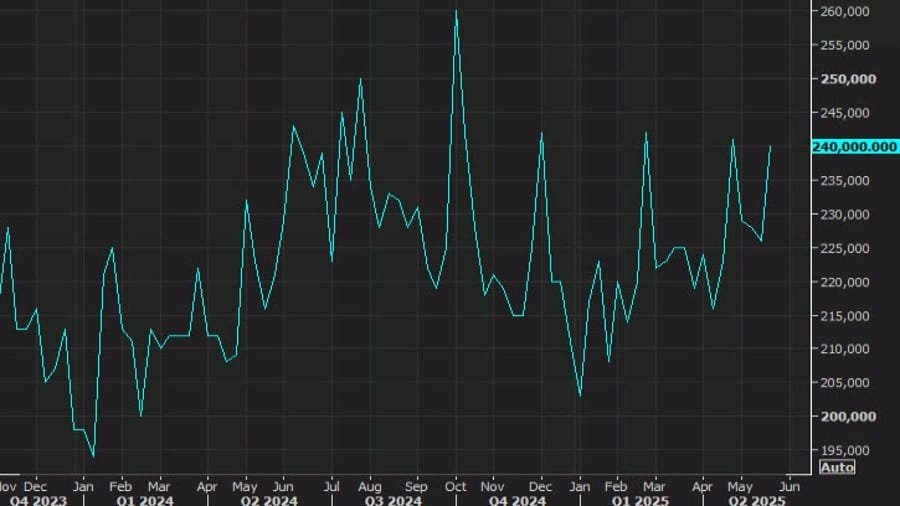Select the highlighted 240,000.000 current value label
This screenshot has width=900, height=506.
pyautogui.click(x=855, y=147)
